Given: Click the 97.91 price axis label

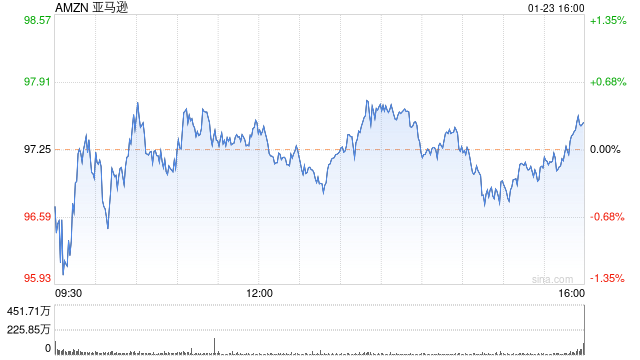Looking at the screenshot, I should coord(37,82).
